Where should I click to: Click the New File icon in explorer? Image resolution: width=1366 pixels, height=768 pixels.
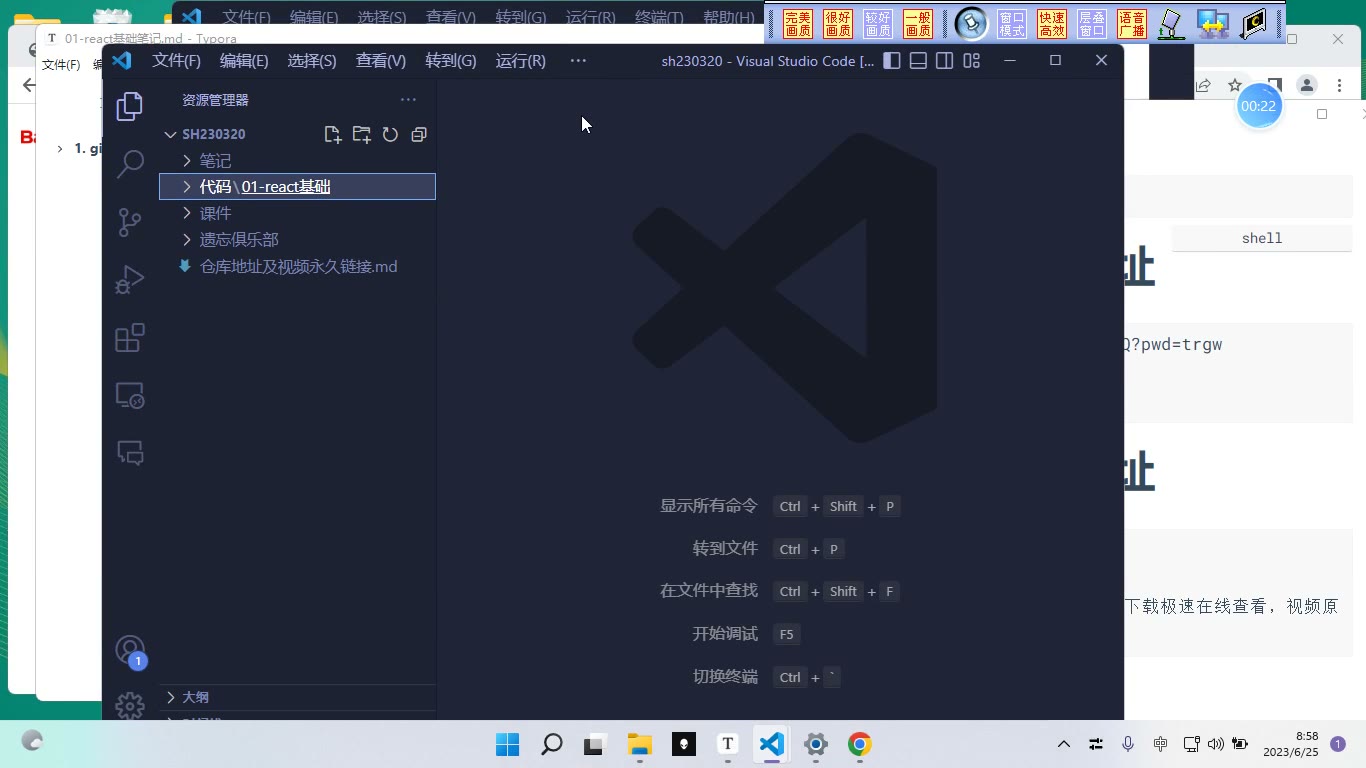tap(333, 134)
